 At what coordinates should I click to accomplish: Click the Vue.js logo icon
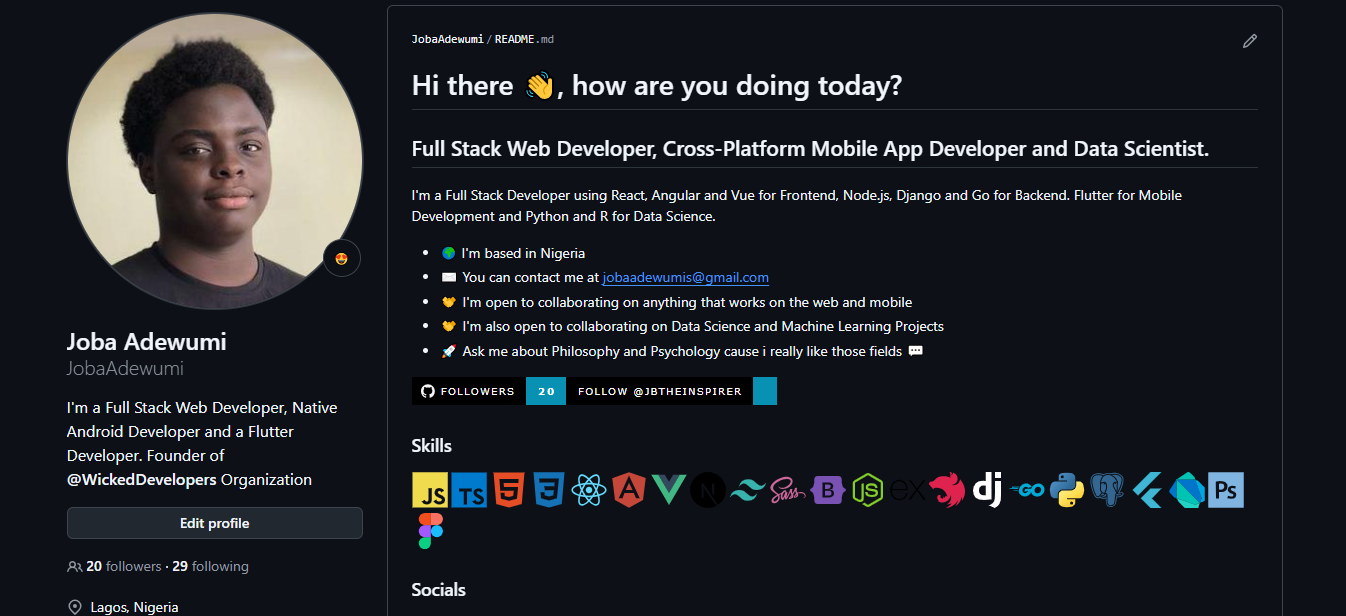coord(668,490)
